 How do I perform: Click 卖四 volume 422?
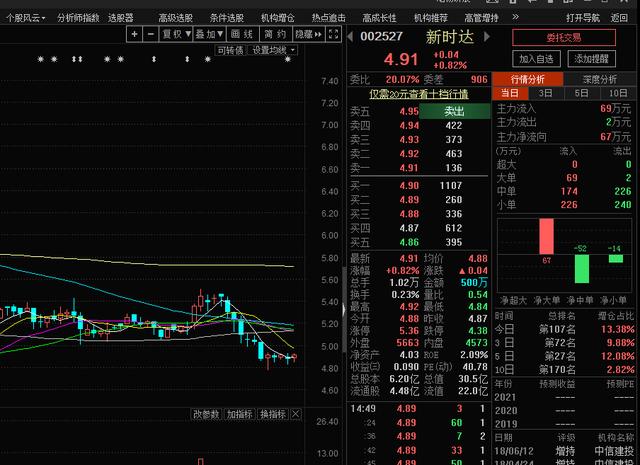[454, 126]
